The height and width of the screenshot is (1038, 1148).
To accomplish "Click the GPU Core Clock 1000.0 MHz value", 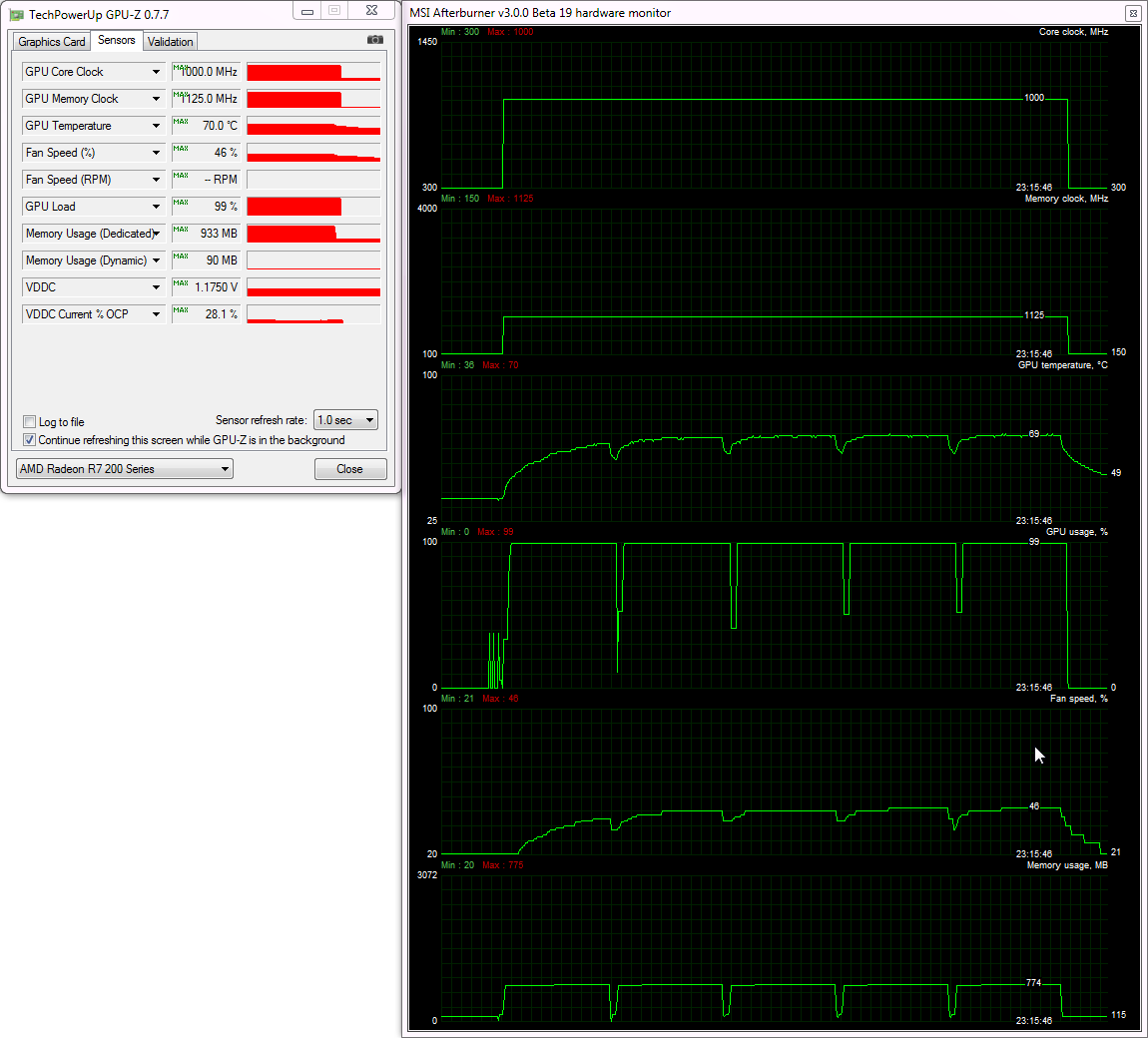I will click(206, 72).
